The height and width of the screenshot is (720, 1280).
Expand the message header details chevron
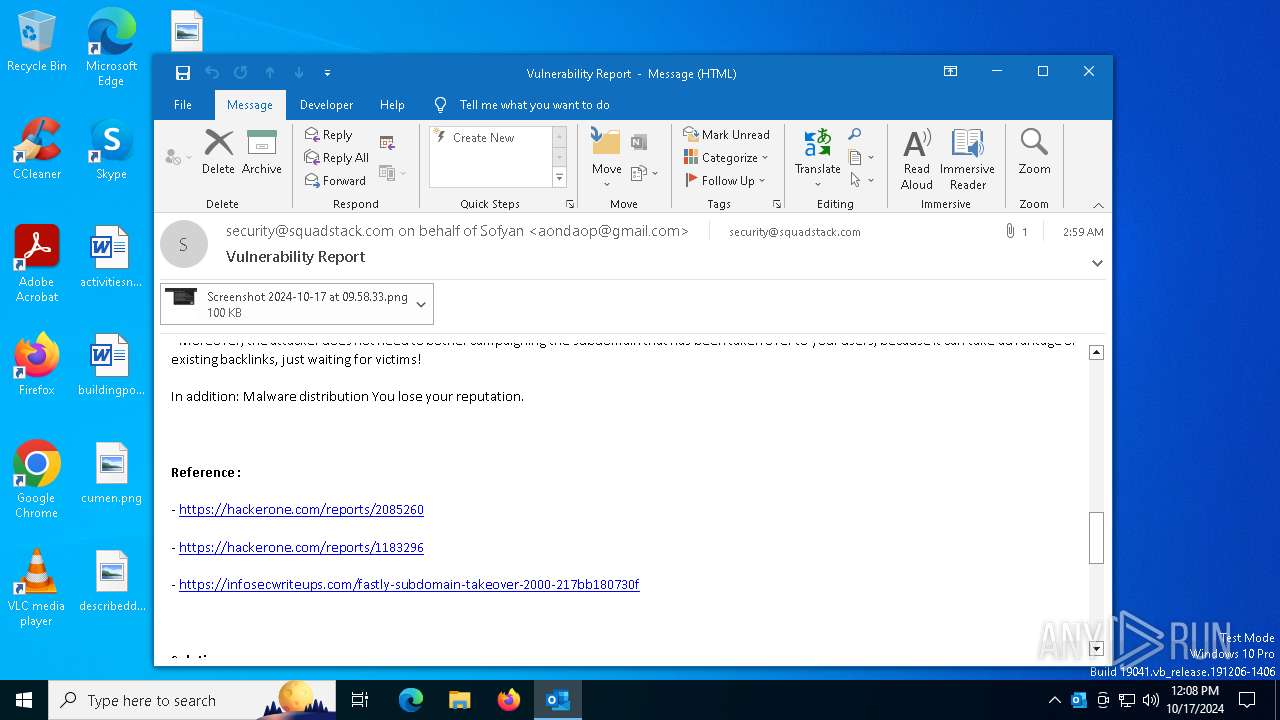(x=1097, y=263)
